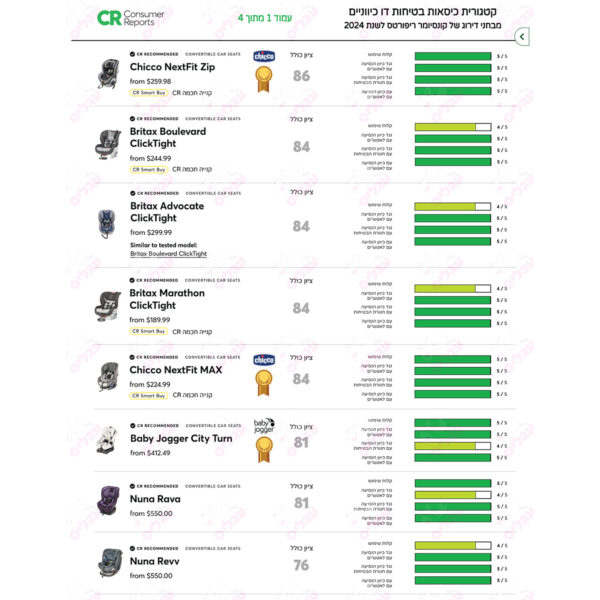The width and height of the screenshot is (600, 600).
Task: Click the page 1 of 4 indicator
Action: pyautogui.click(x=265, y=18)
